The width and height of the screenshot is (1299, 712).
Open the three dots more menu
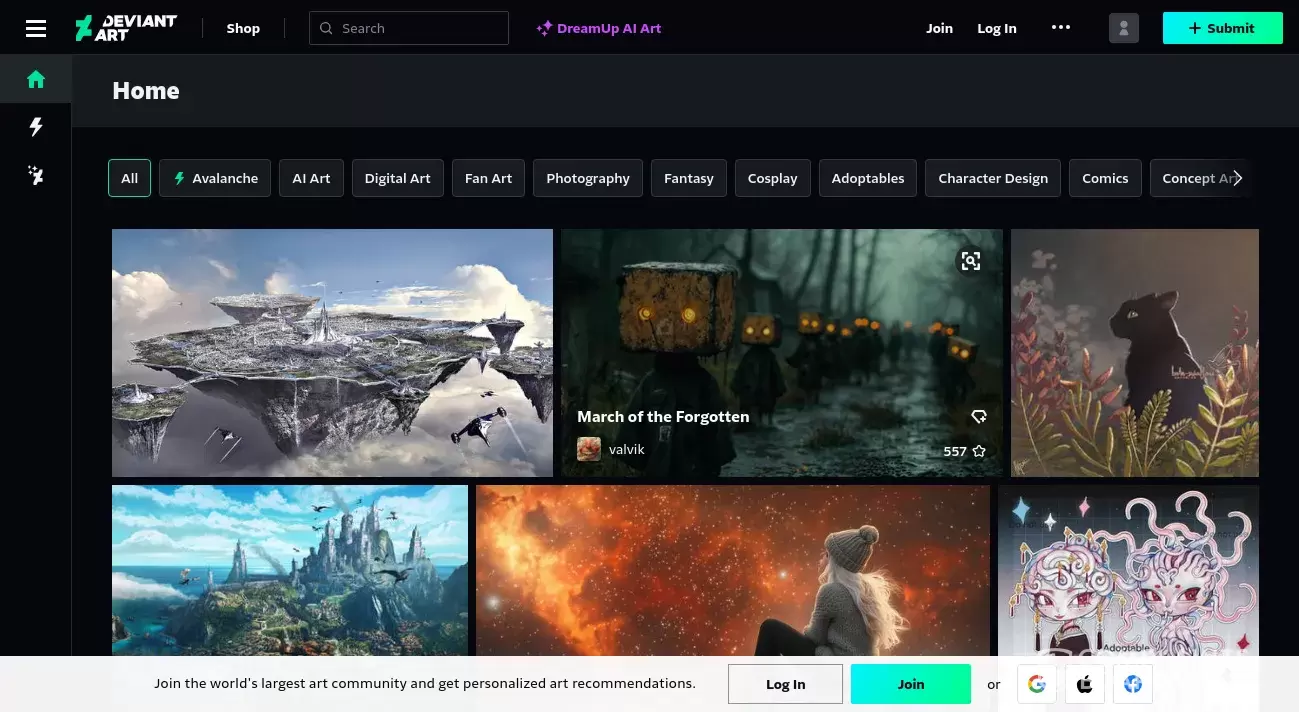(1061, 28)
